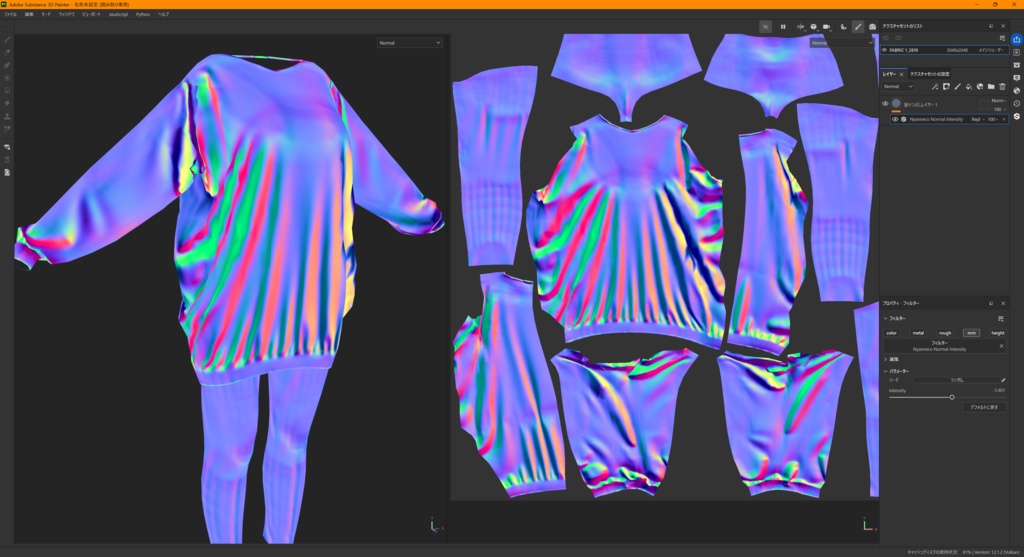Open the Log panel icon on right dock
The image size is (1024, 557).
click(1017, 52)
